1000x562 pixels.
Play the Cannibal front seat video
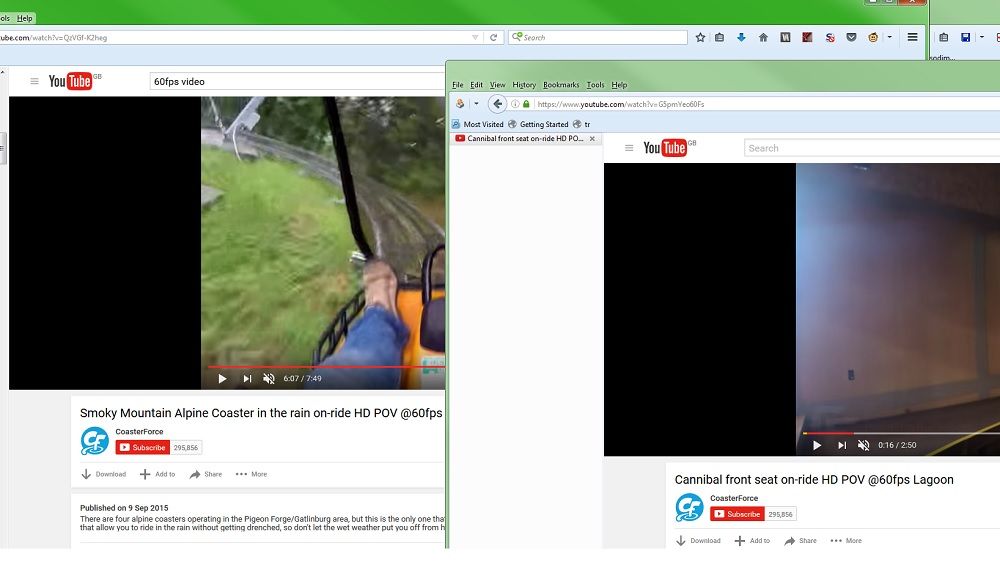817,445
